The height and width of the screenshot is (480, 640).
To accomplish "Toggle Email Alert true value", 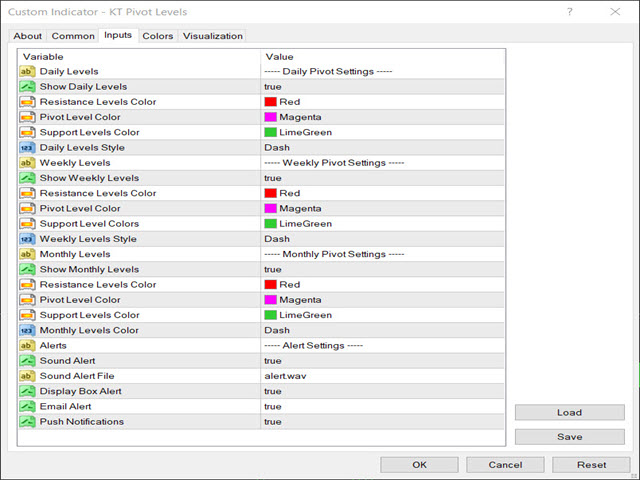I will (x=382, y=407).
